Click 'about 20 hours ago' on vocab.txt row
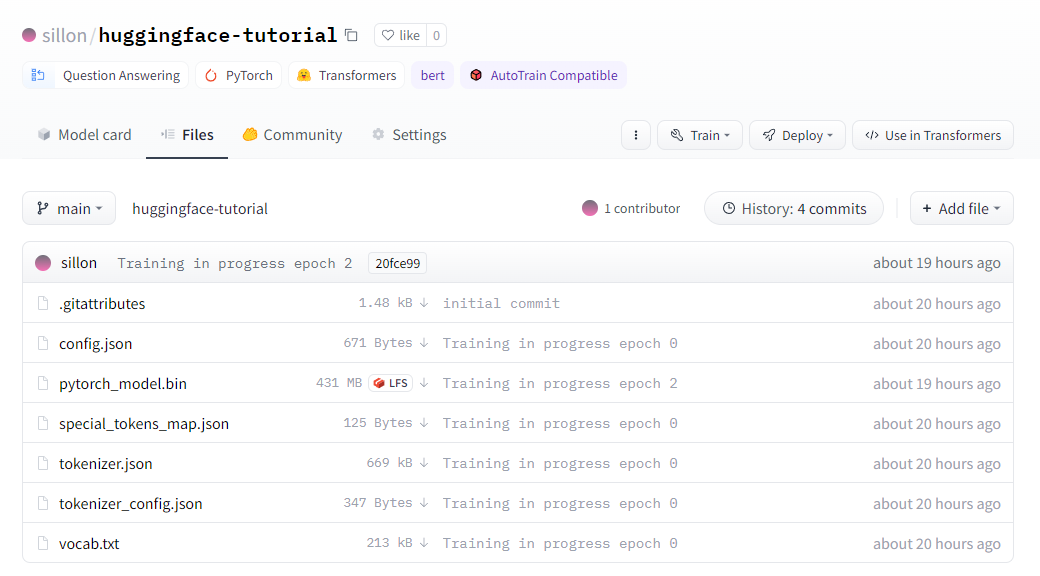 937,543
